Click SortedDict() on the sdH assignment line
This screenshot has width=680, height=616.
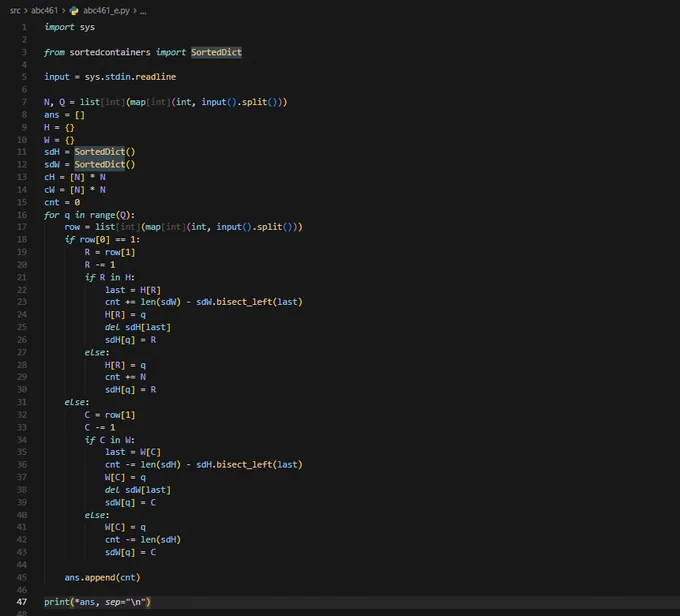coord(105,151)
